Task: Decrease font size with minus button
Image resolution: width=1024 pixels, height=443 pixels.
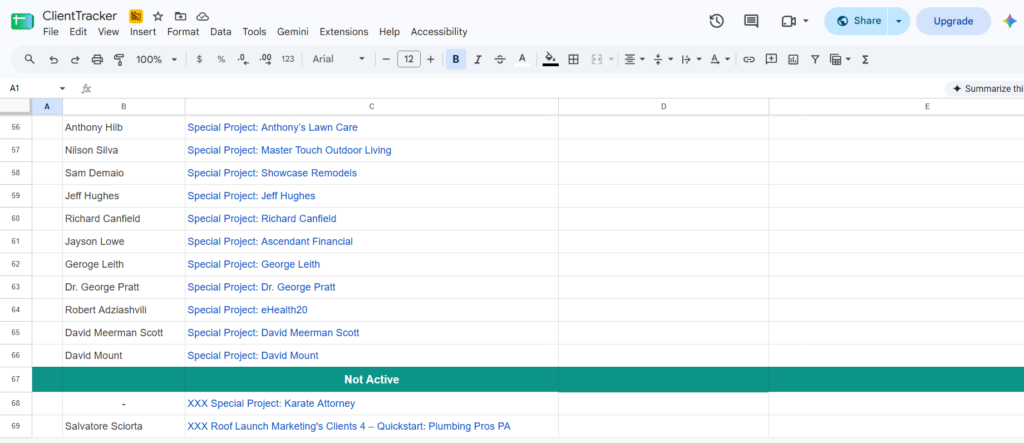Action: coord(386,59)
